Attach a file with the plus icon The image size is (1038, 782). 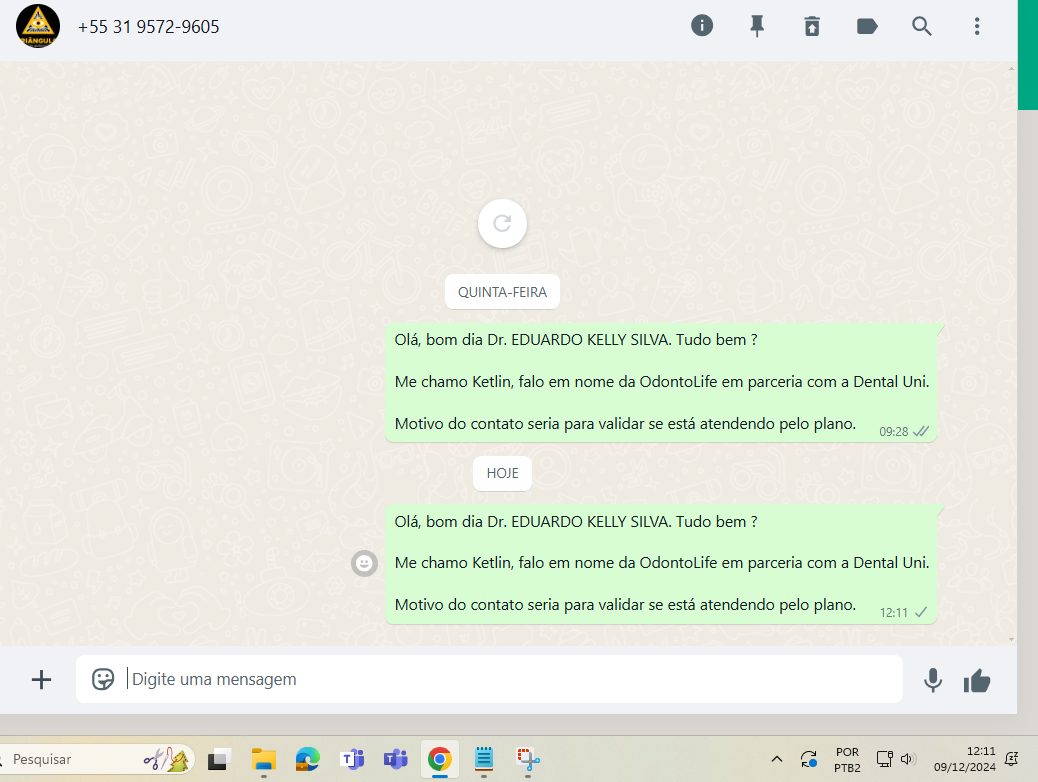[x=41, y=679]
